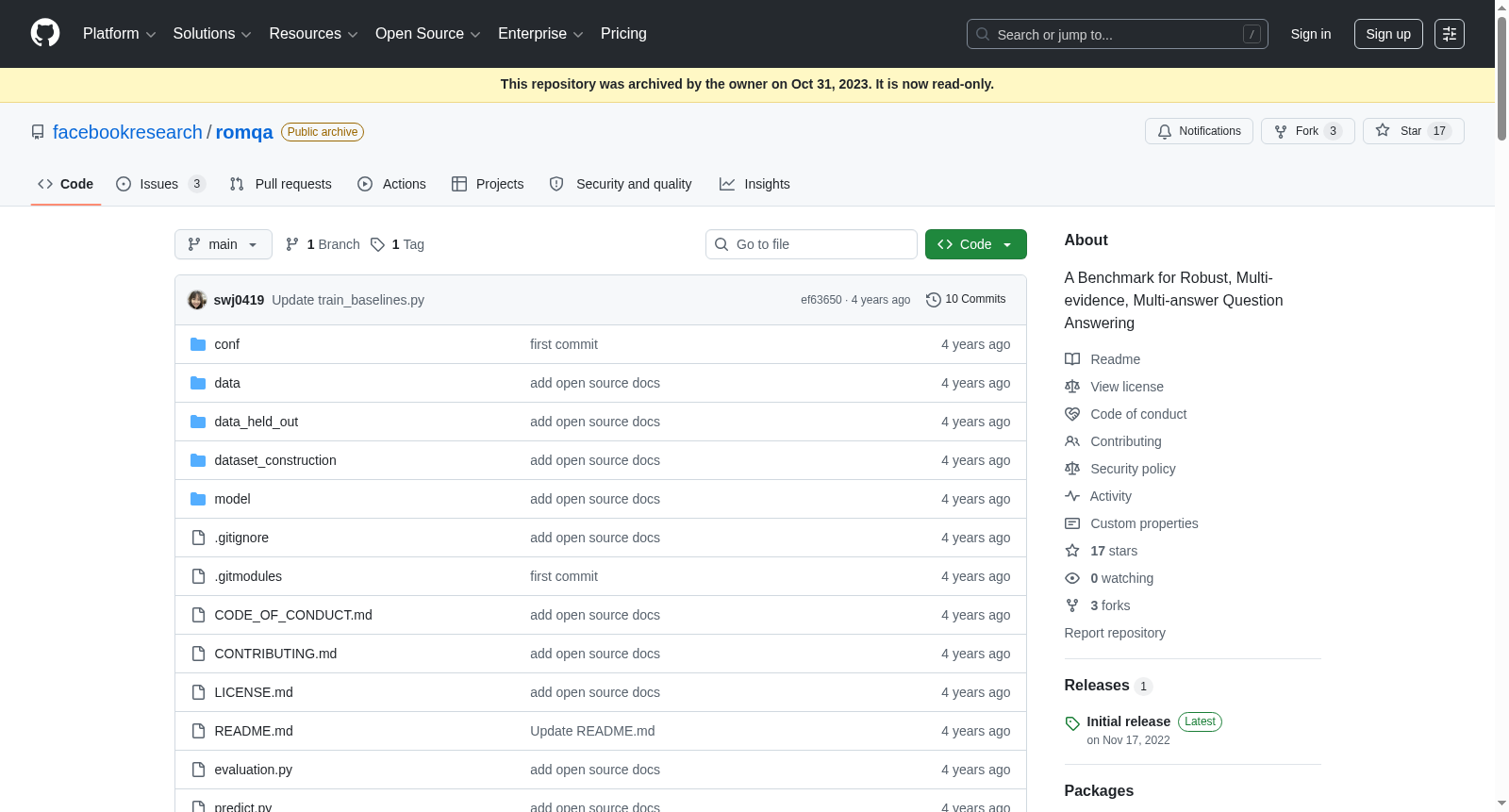Open the main branch selector
The image size is (1509, 812).
click(x=224, y=244)
